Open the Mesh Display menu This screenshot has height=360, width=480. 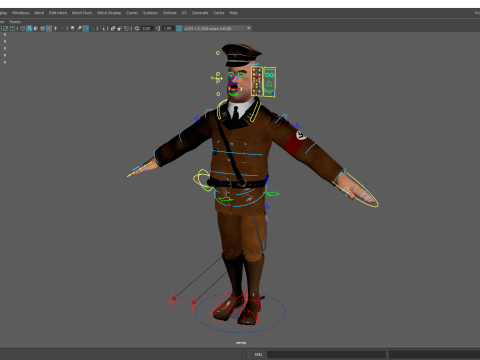[109, 13]
